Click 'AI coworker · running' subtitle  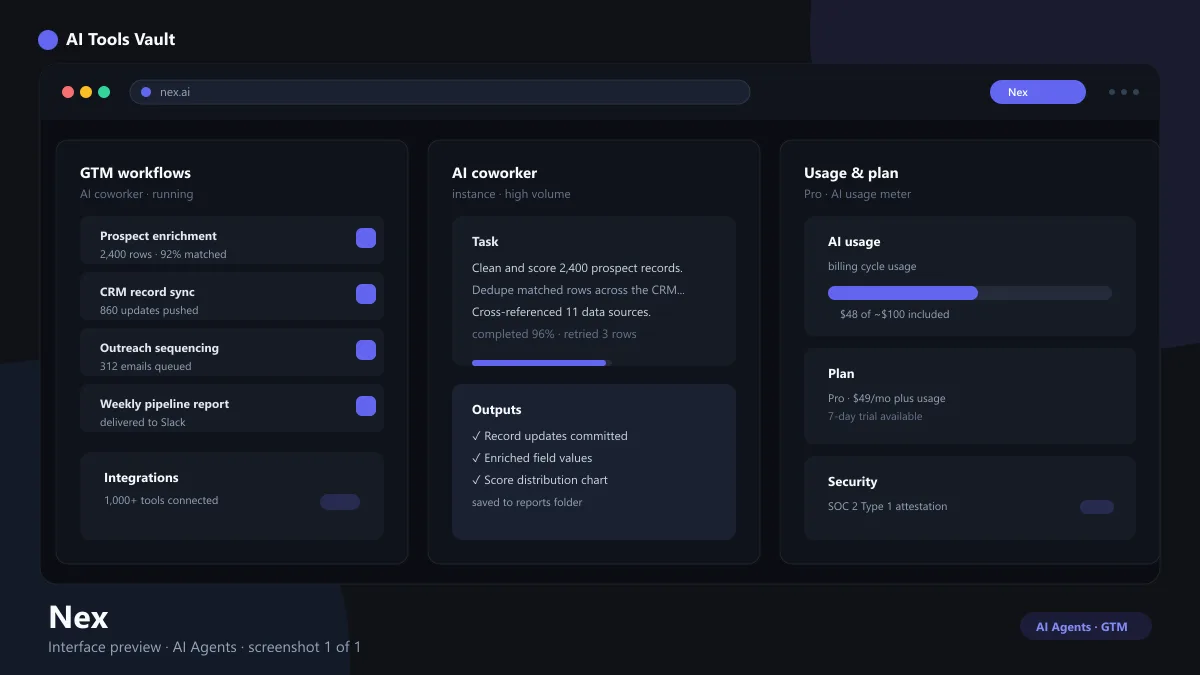(x=137, y=194)
